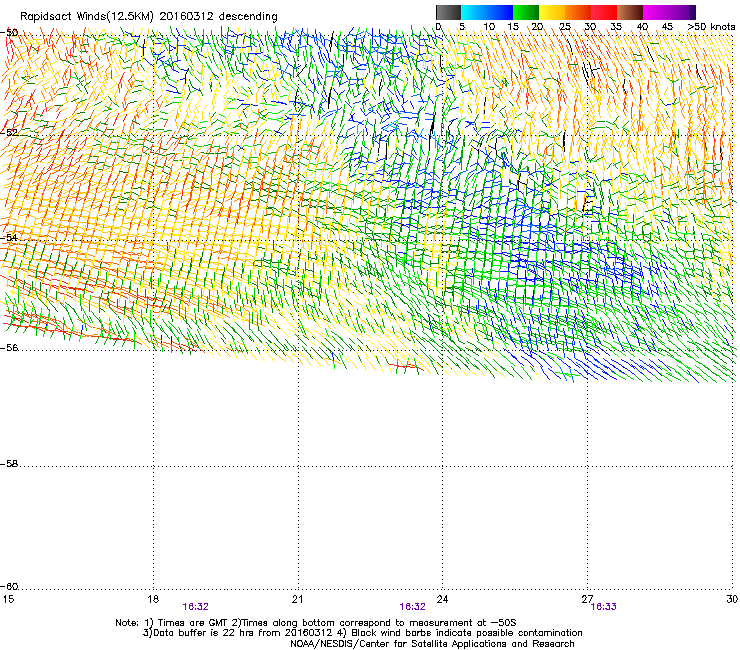This screenshot has height=650, width=740.
Task: Click the brown 35-40 knots color swatch
Action: click(x=630, y=12)
